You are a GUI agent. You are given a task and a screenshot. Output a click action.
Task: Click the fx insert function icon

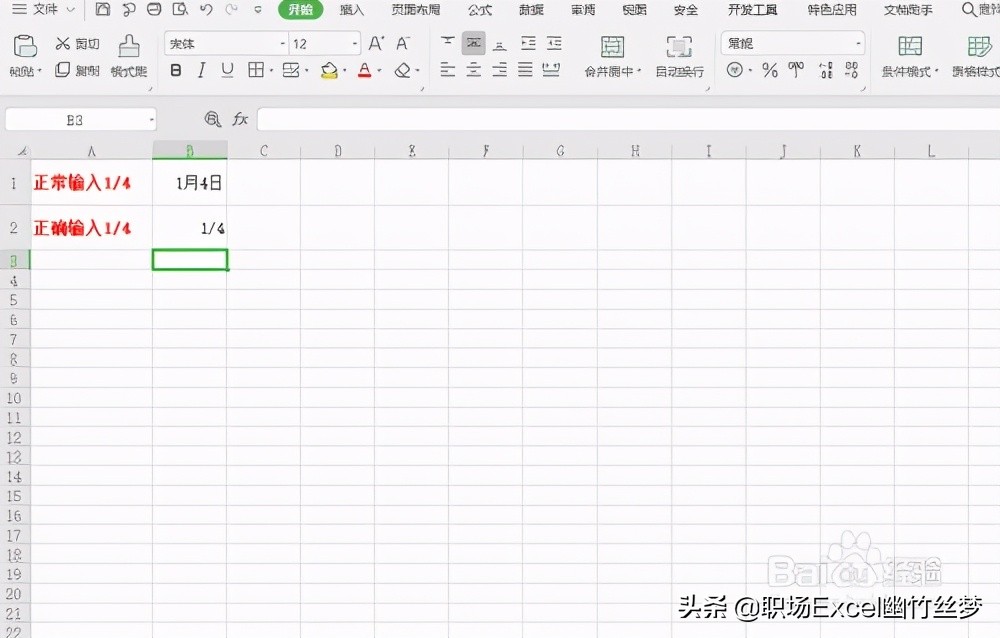pyautogui.click(x=240, y=119)
